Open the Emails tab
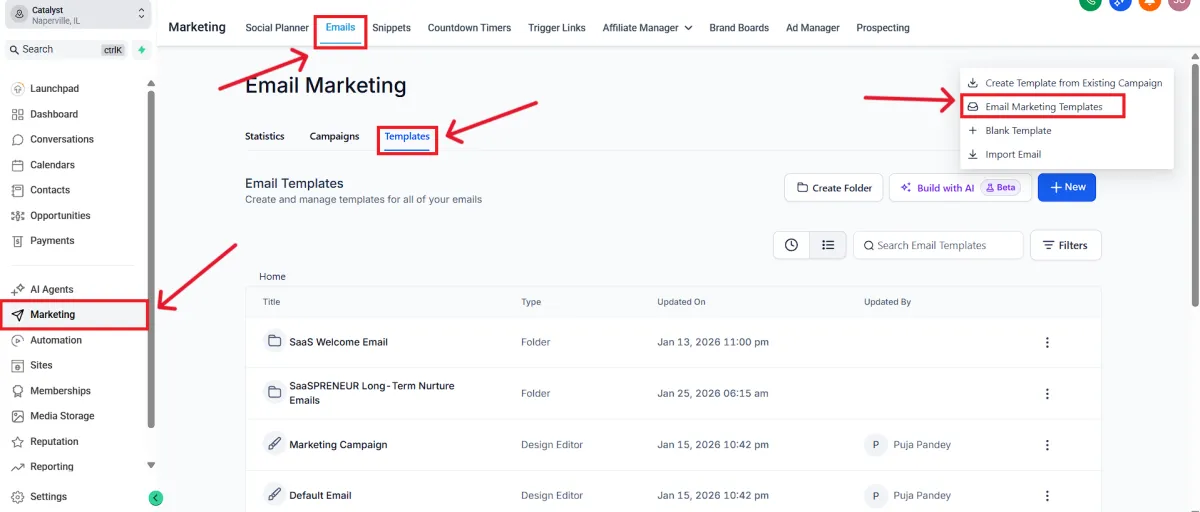Viewport: 1200px width, 512px height. coord(340,28)
